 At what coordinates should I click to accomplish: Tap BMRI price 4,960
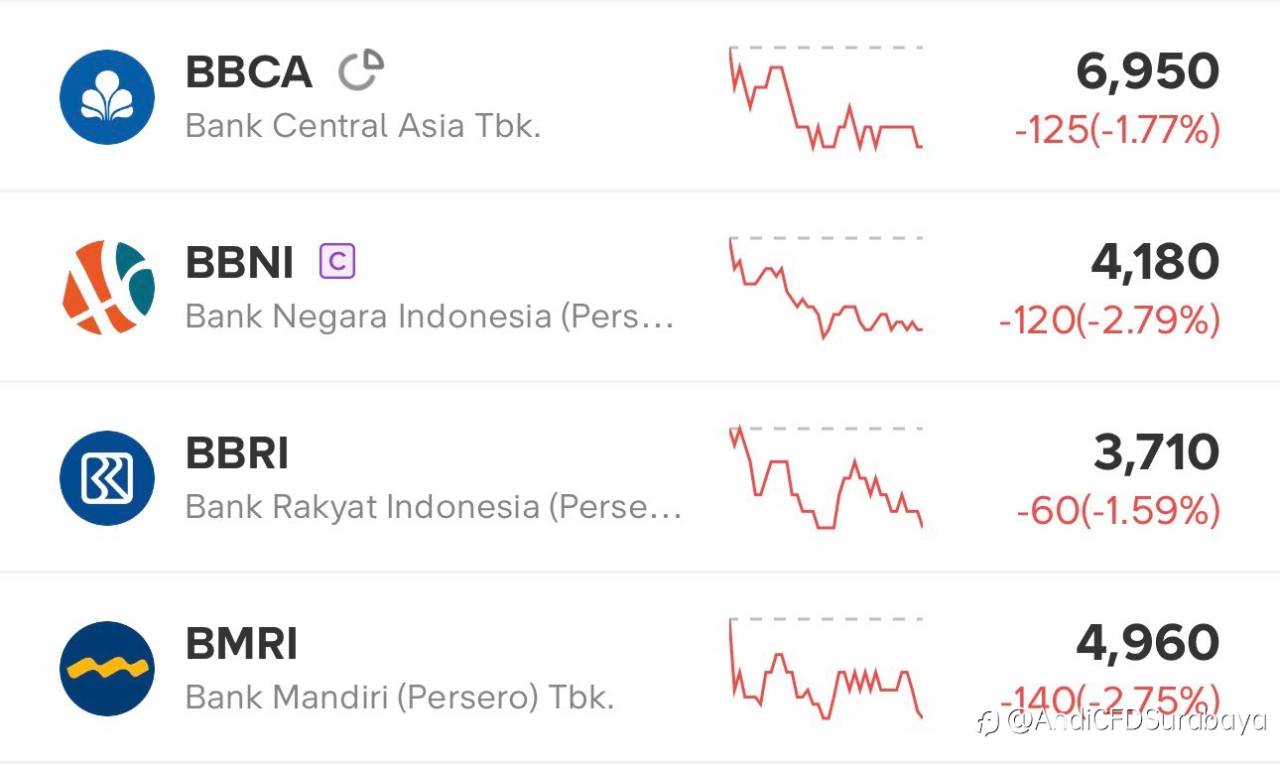(x=1147, y=643)
